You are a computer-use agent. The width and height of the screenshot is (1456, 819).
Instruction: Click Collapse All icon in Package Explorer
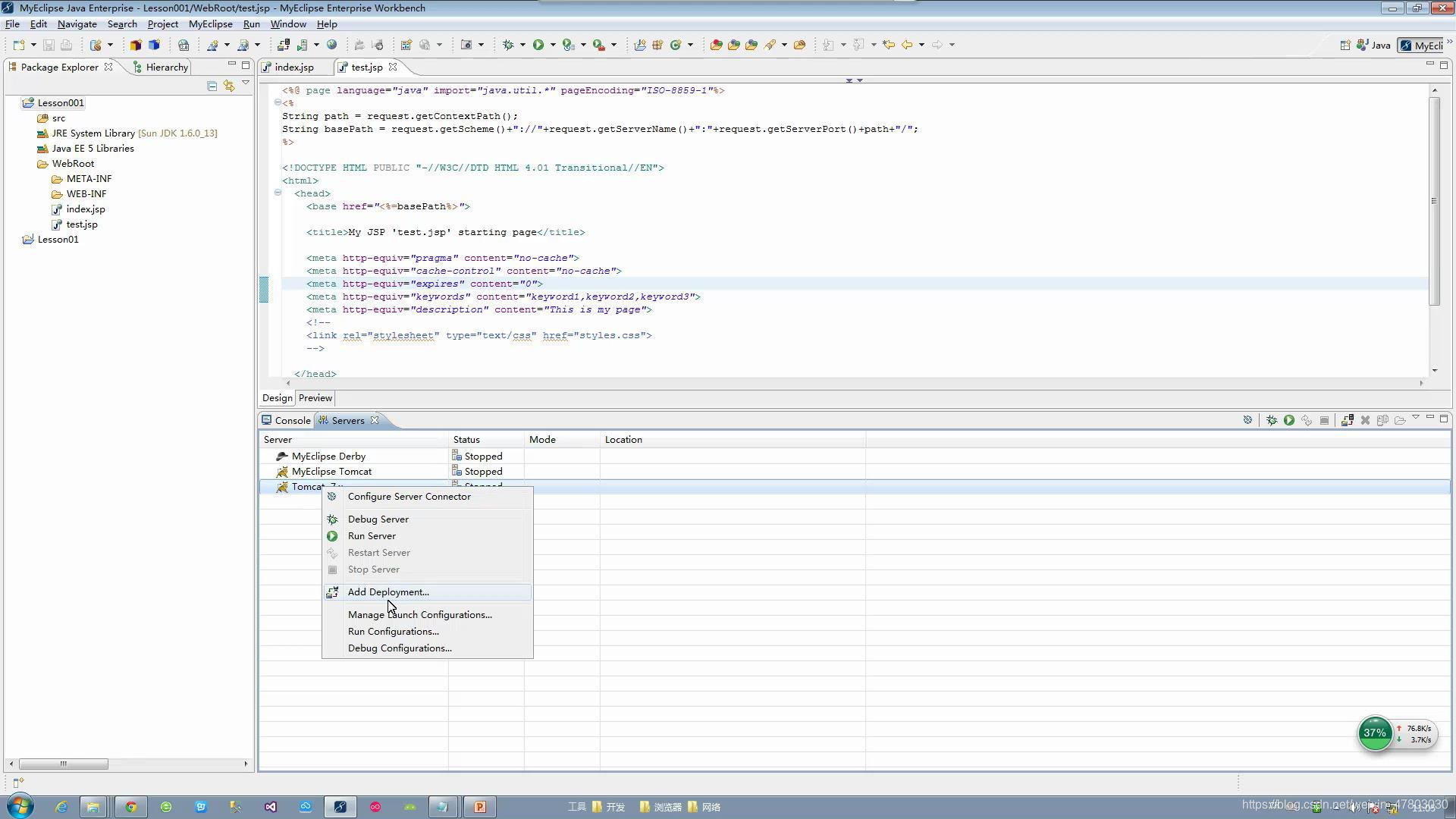point(212,86)
